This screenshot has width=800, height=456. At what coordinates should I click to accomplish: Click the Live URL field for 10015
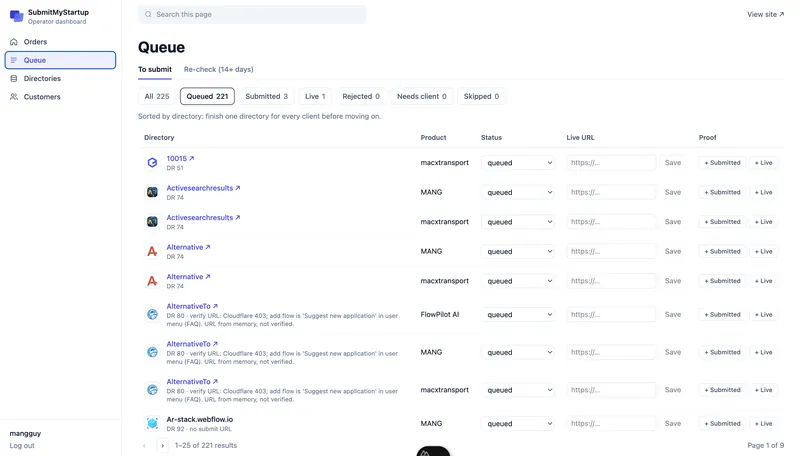(611, 163)
